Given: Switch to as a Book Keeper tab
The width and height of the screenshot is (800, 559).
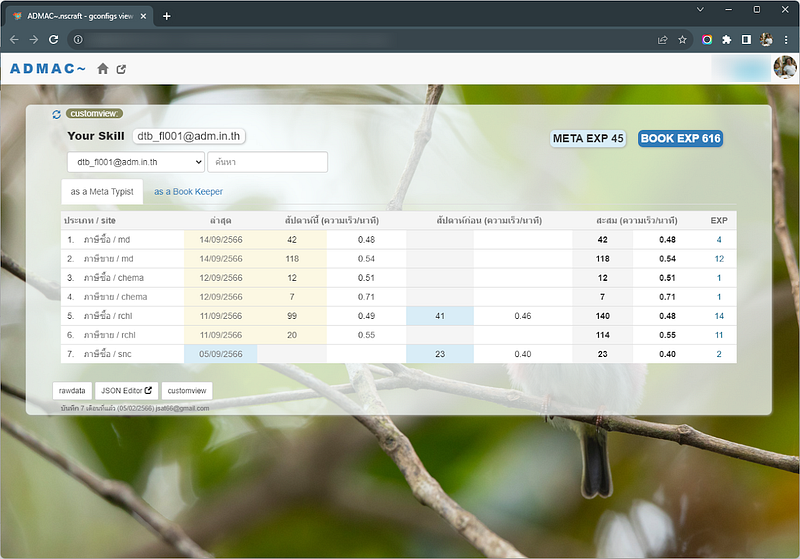Looking at the screenshot, I should click(188, 192).
